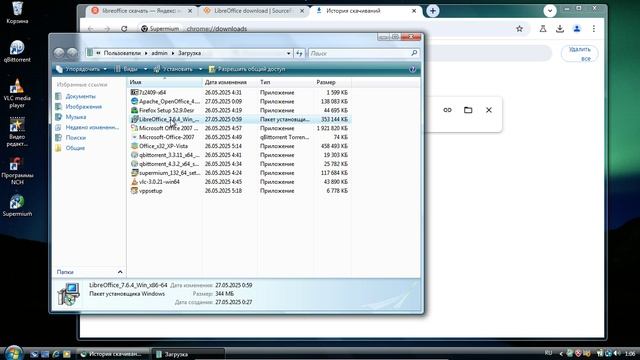The image size is (640, 360).
Task: Switch to the LibreOffice download SourceForge tab
Action: [x=254, y=11]
